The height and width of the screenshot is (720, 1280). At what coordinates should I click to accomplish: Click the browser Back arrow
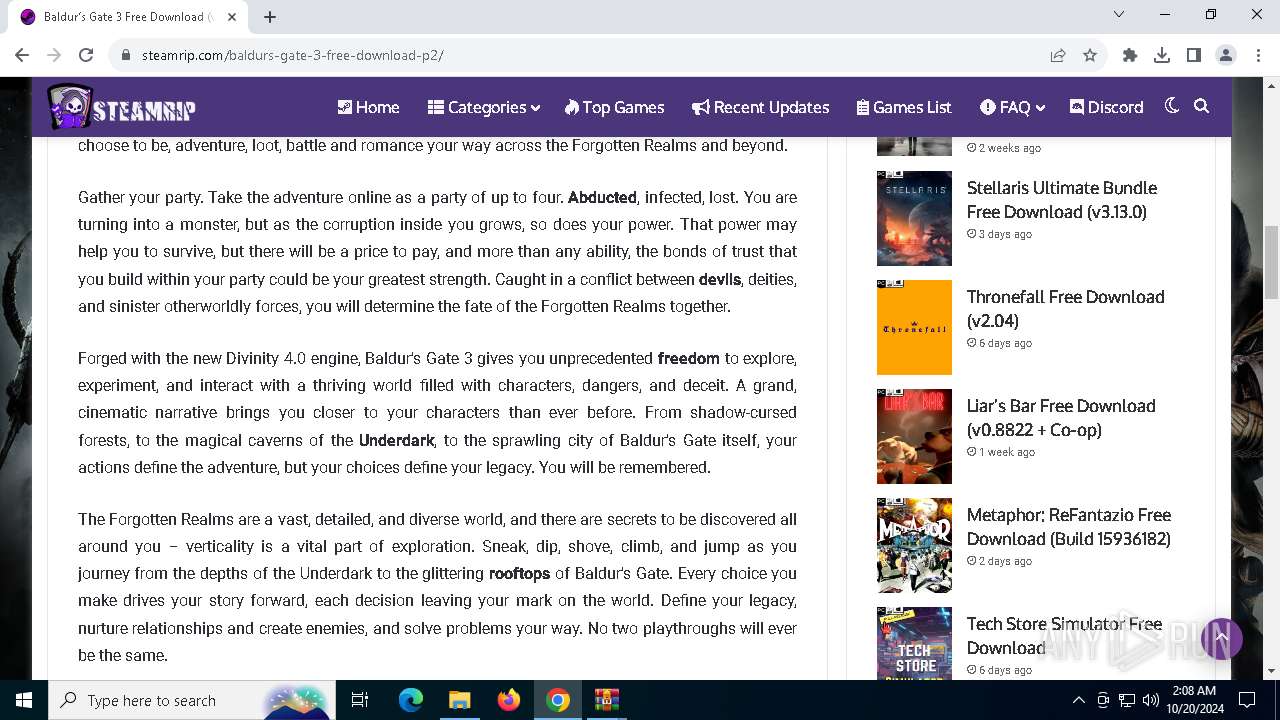click(22, 55)
